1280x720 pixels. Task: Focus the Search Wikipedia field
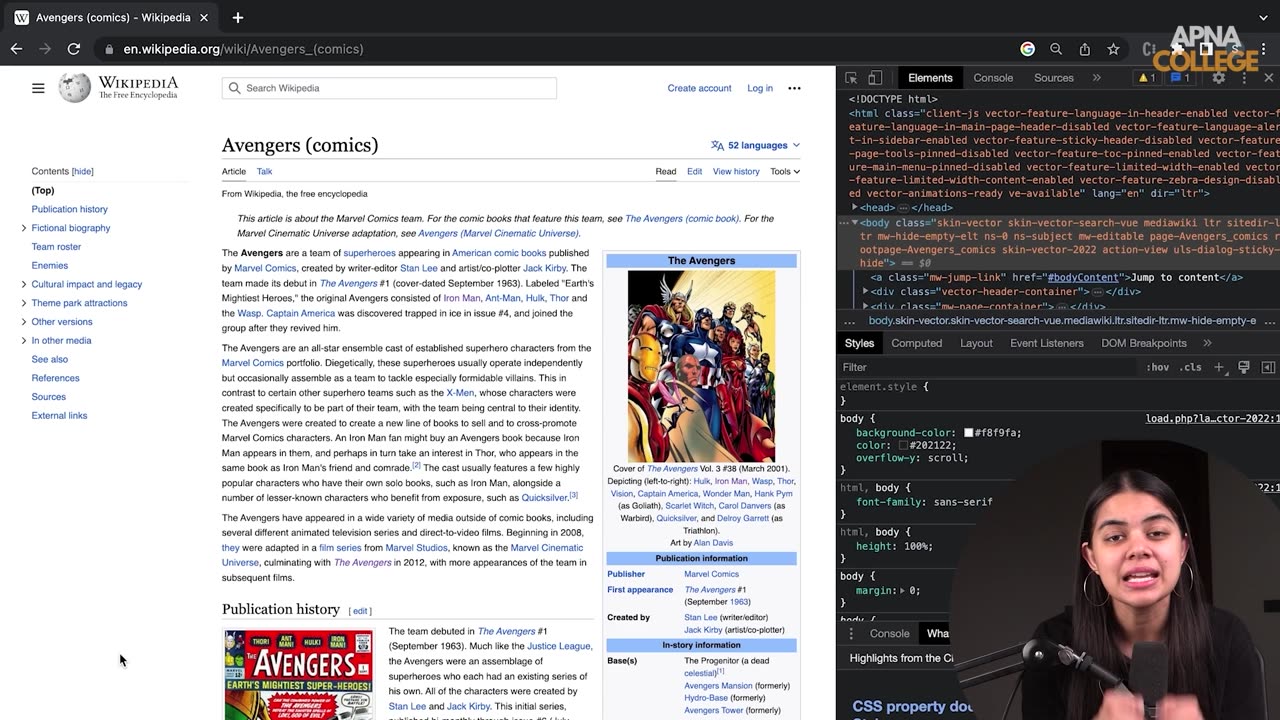tap(389, 88)
